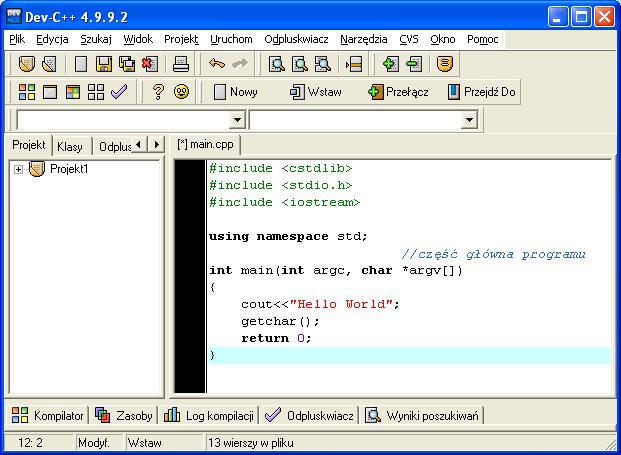The height and width of the screenshot is (455, 621).
Task: Open the Okno menu
Action: pos(443,39)
